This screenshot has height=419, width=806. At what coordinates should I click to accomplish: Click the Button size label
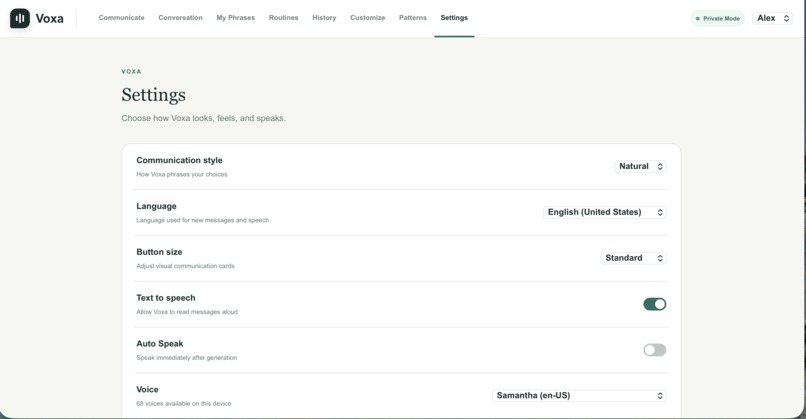[x=159, y=252]
